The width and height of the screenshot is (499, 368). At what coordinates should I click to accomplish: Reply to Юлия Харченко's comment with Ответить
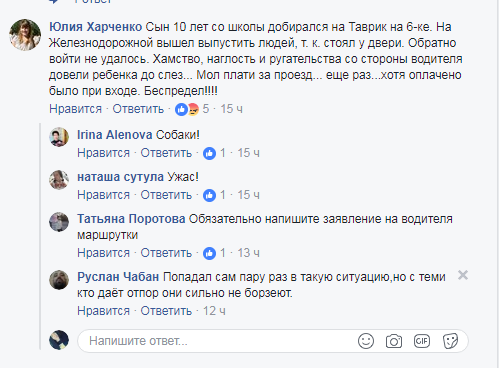coord(138,109)
